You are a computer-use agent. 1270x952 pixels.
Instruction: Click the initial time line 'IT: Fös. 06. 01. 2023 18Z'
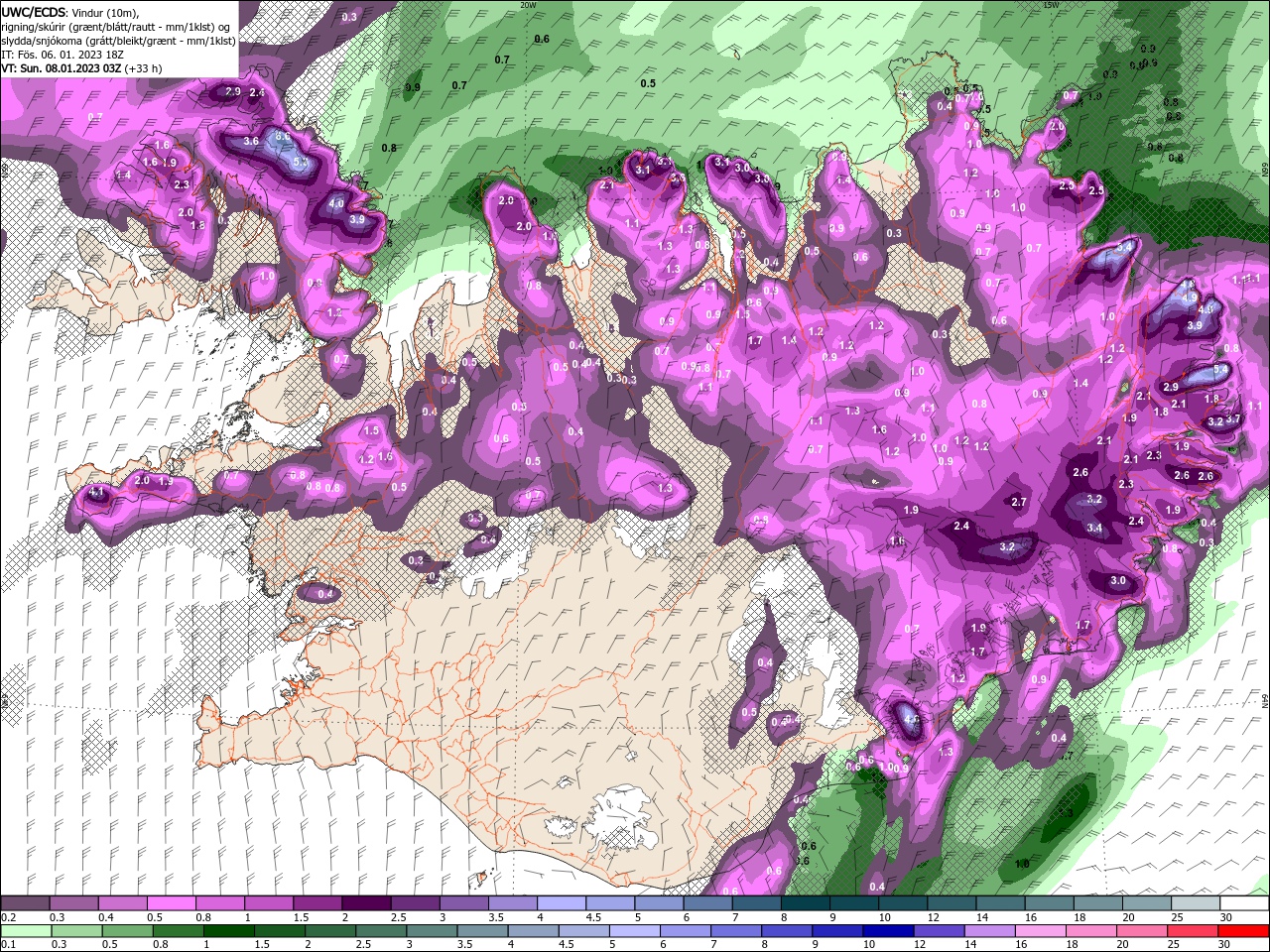coord(61,55)
